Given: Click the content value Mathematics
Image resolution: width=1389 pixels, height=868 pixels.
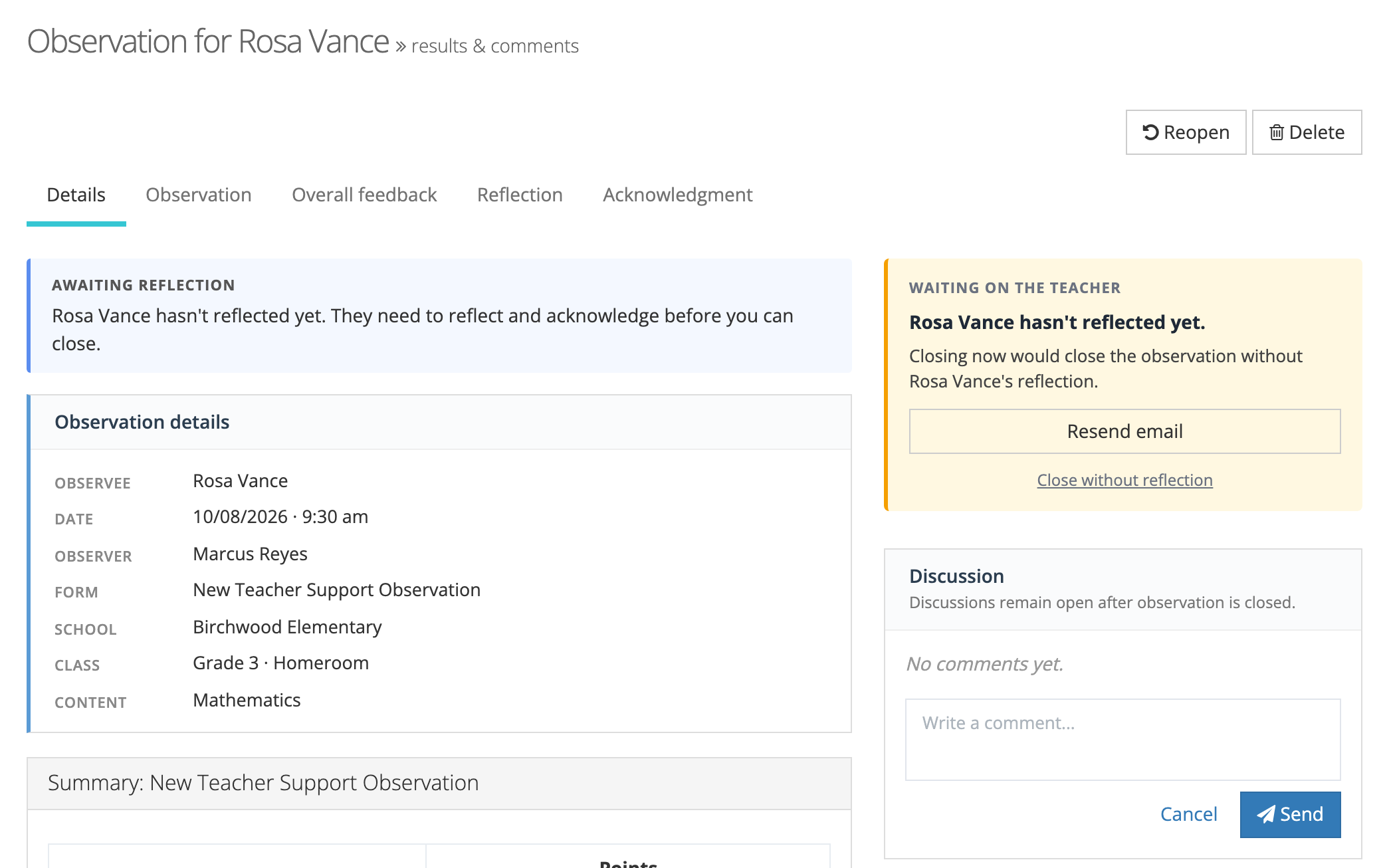Looking at the screenshot, I should 247,700.
